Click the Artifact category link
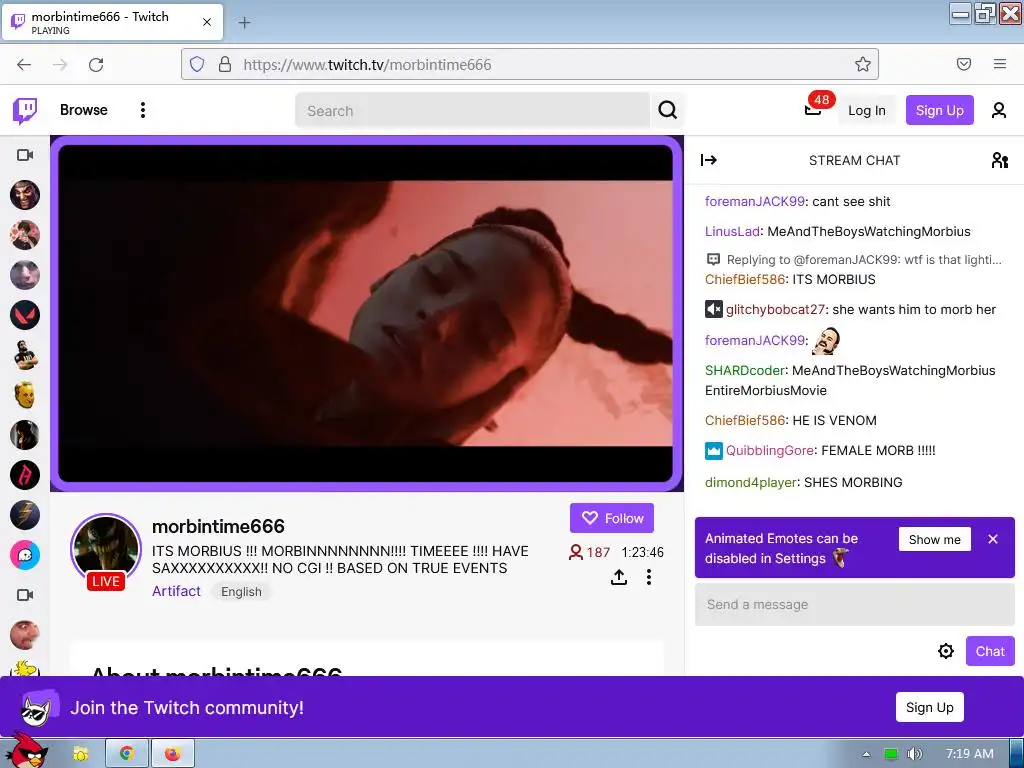Screen dimensions: 1024x768 pyautogui.click(x=176, y=591)
